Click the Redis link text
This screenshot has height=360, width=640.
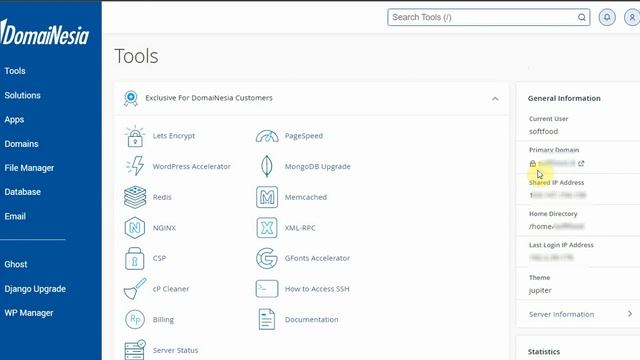162,197
